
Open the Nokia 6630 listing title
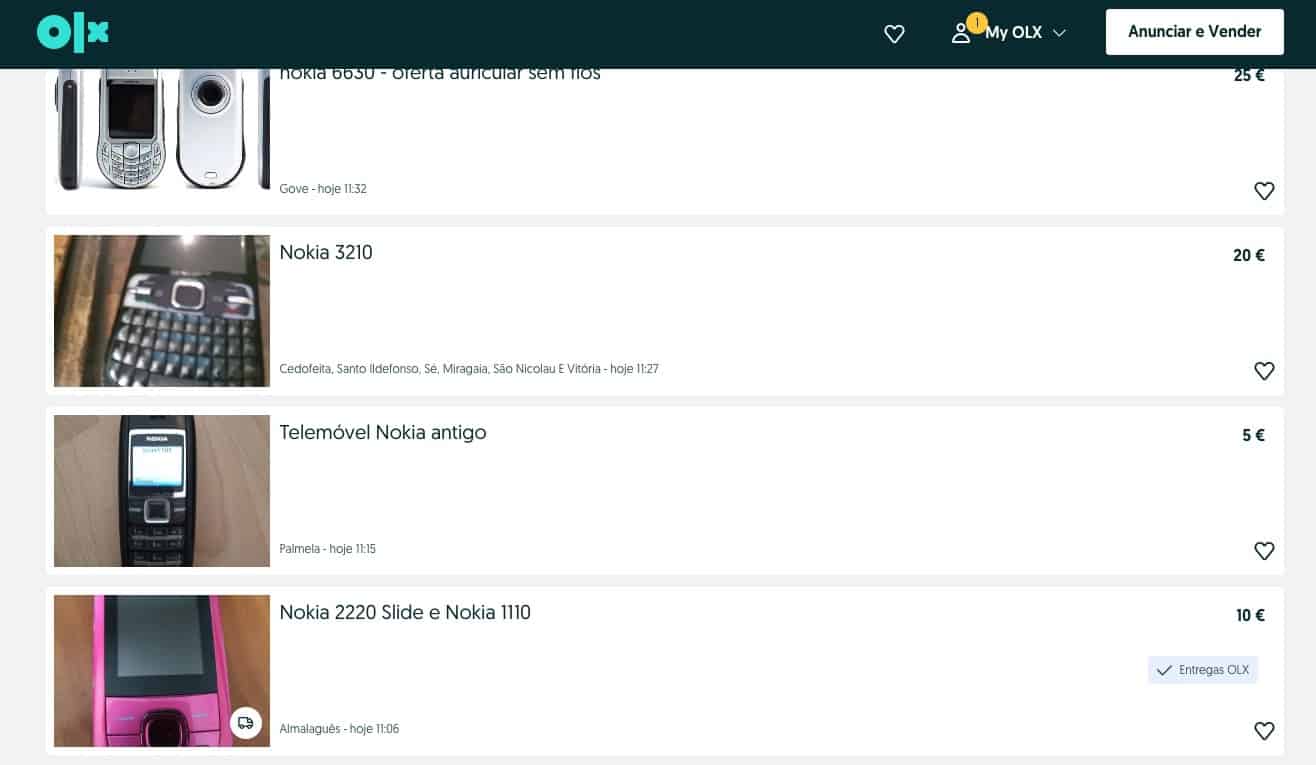point(439,74)
